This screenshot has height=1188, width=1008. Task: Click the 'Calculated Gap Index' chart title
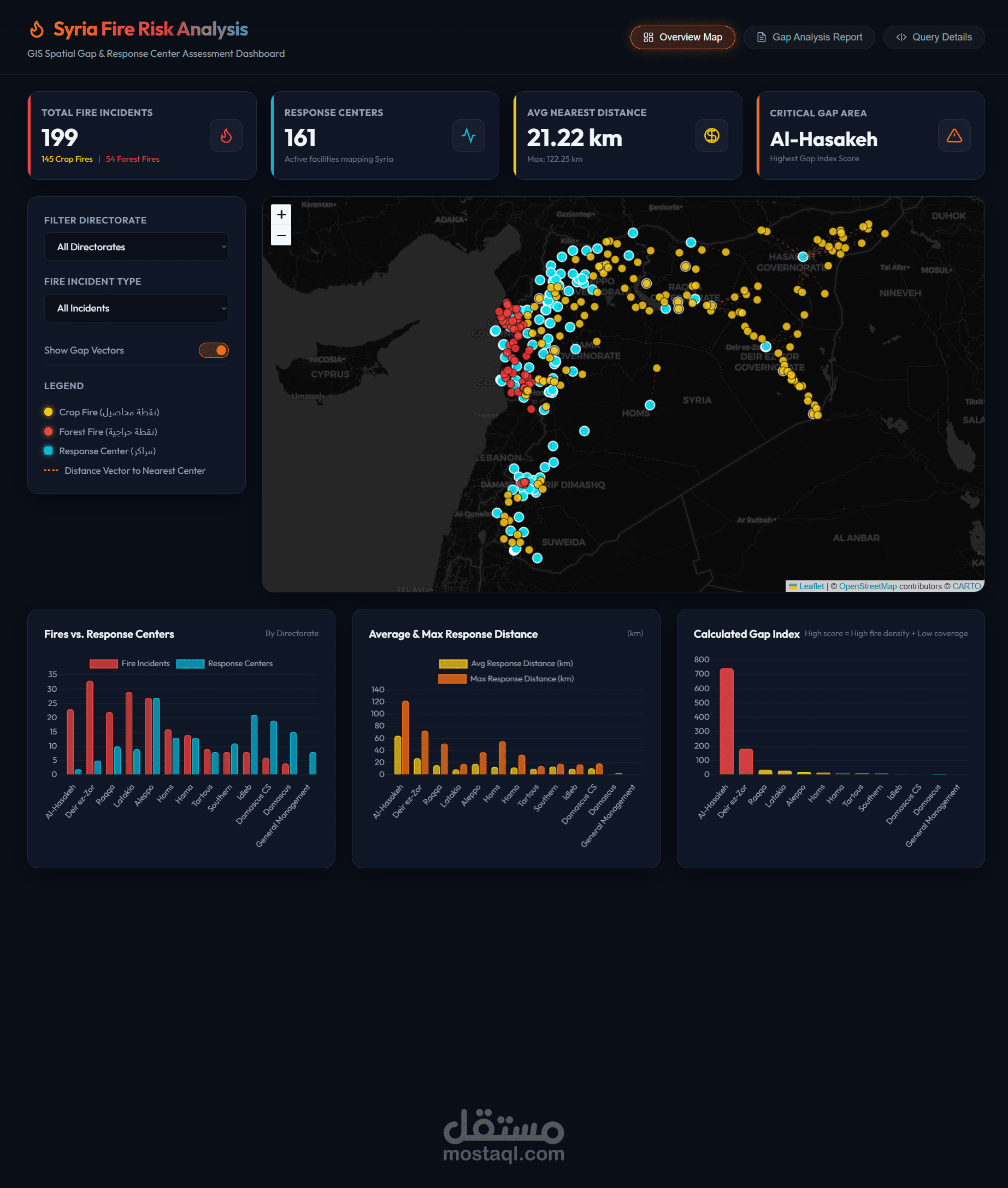746,634
